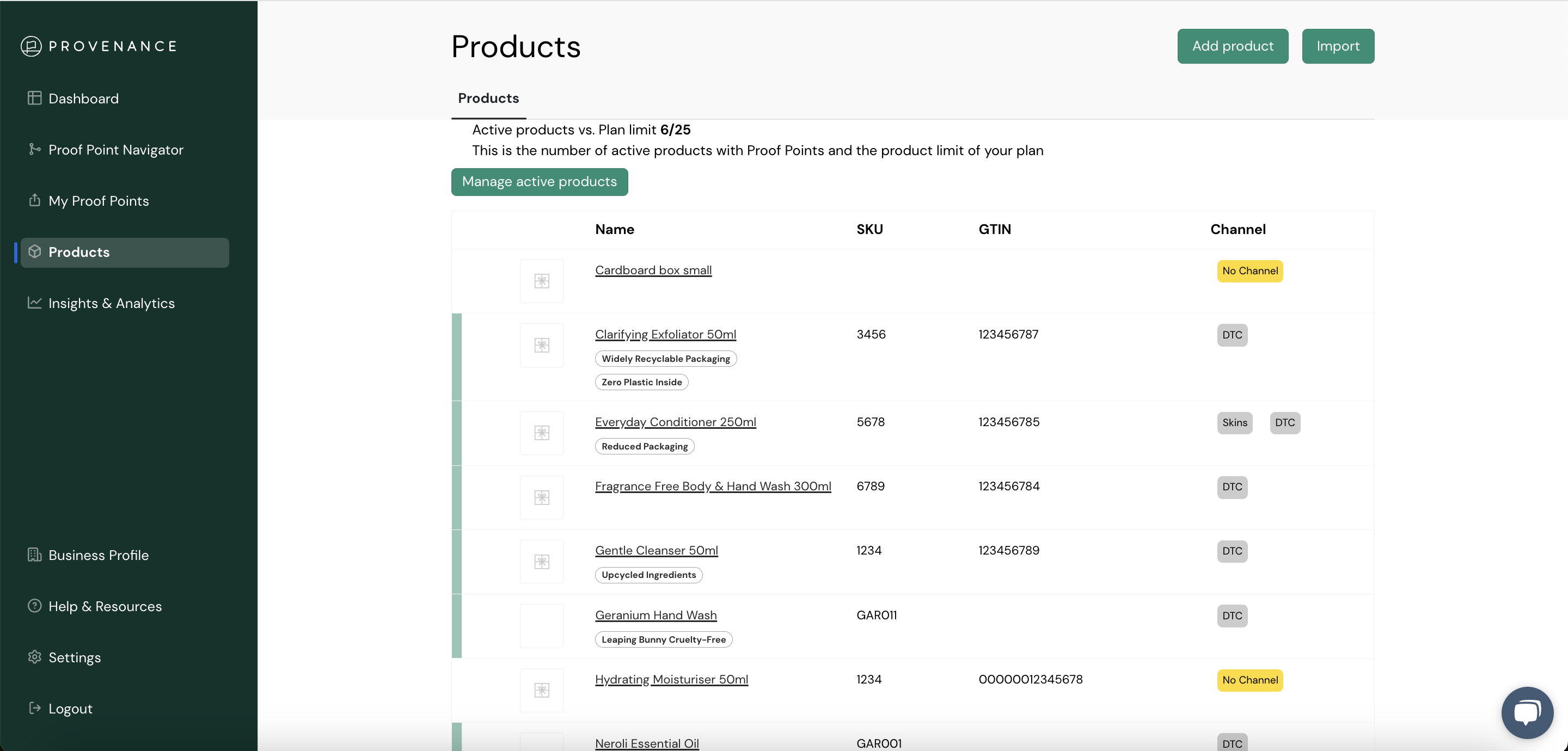Open the chat support bubble

pos(1527,712)
